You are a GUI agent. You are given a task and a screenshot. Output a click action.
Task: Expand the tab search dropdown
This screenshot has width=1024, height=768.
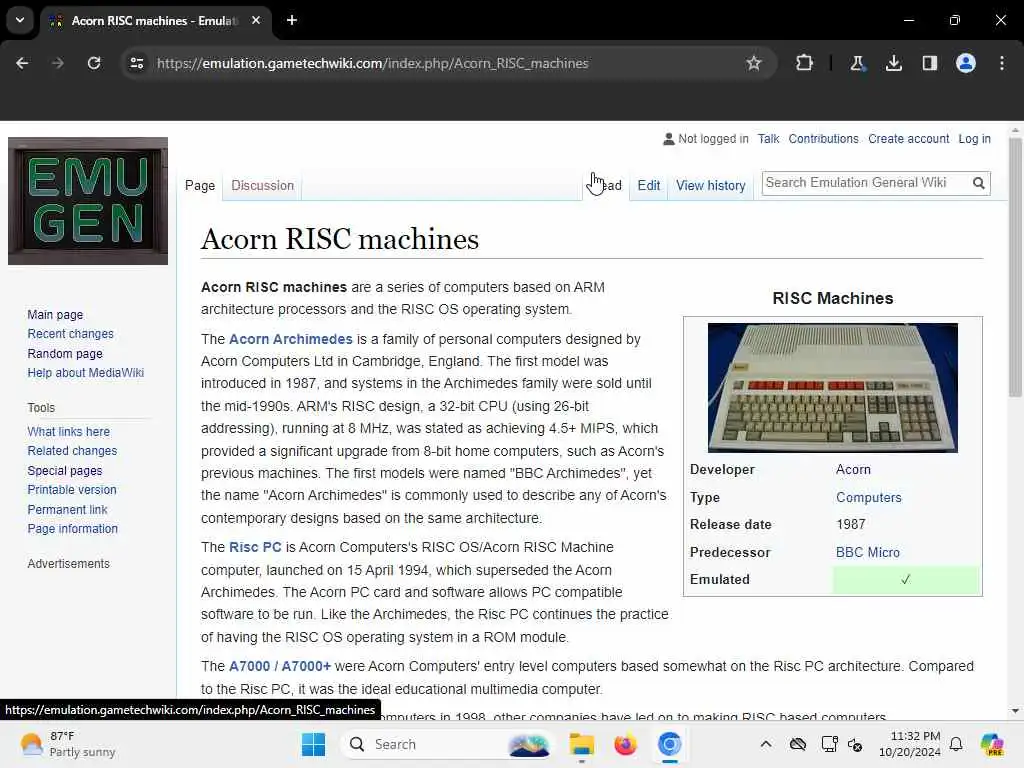coord(20,20)
